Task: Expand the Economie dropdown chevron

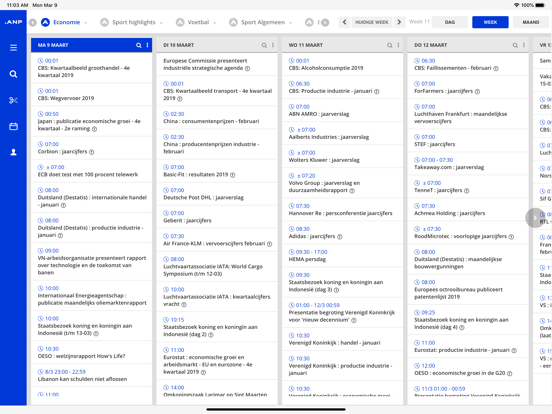Action: [86, 23]
